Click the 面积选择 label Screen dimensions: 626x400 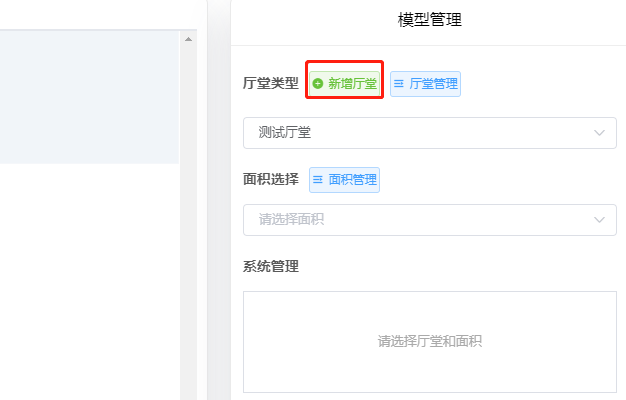[x=270, y=180]
